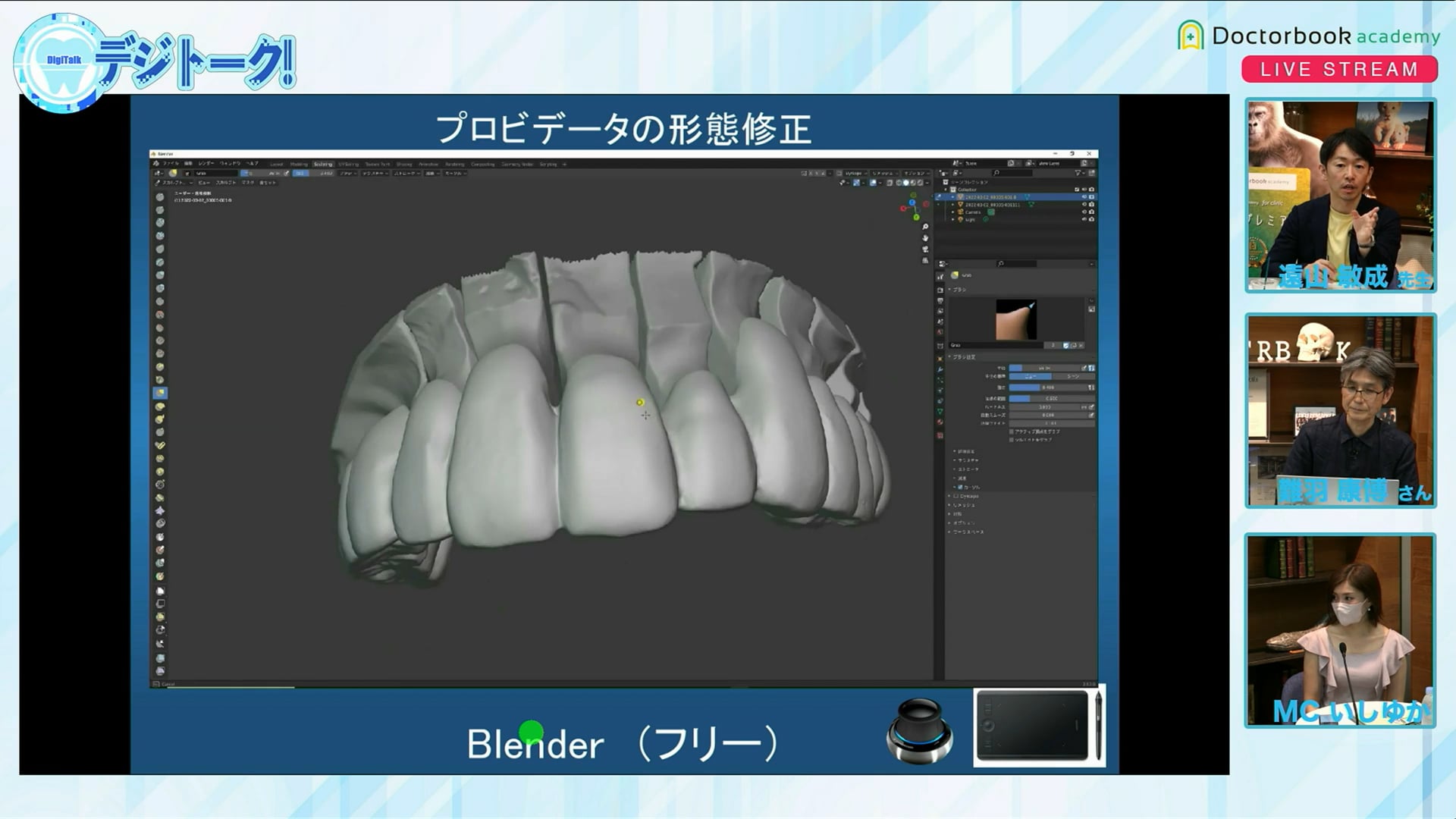Image resolution: width=1456 pixels, height=819 pixels.
Task: Open the Modifiers wrench tab in Properties
Action: 940,369
